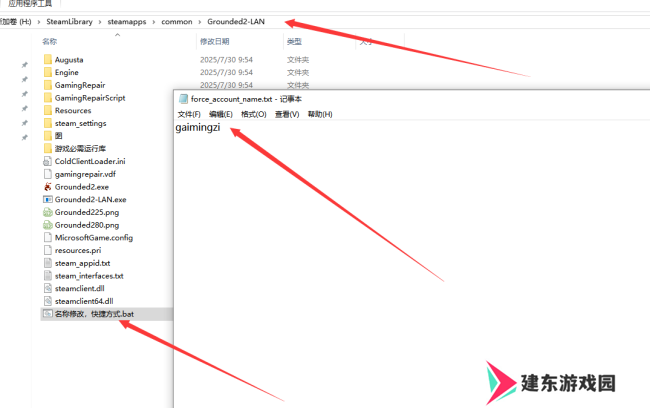The image size is (650, 408).
Task: Open the 编辑(E) menu in Notepad
Action: pyautogui.click(x=221, y=114)
